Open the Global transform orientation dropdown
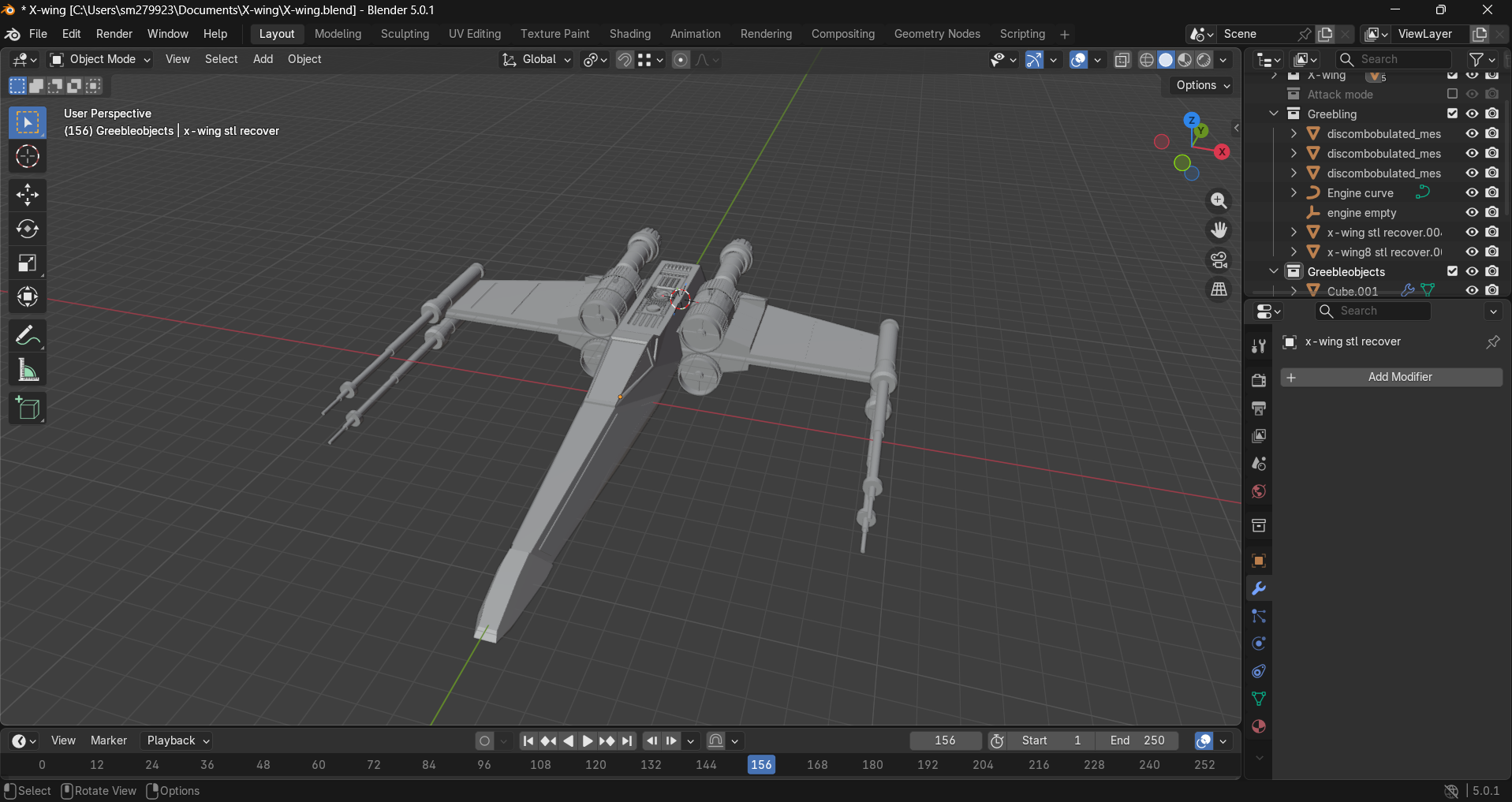Screen dimensions: 1512x802 (536, 60)
